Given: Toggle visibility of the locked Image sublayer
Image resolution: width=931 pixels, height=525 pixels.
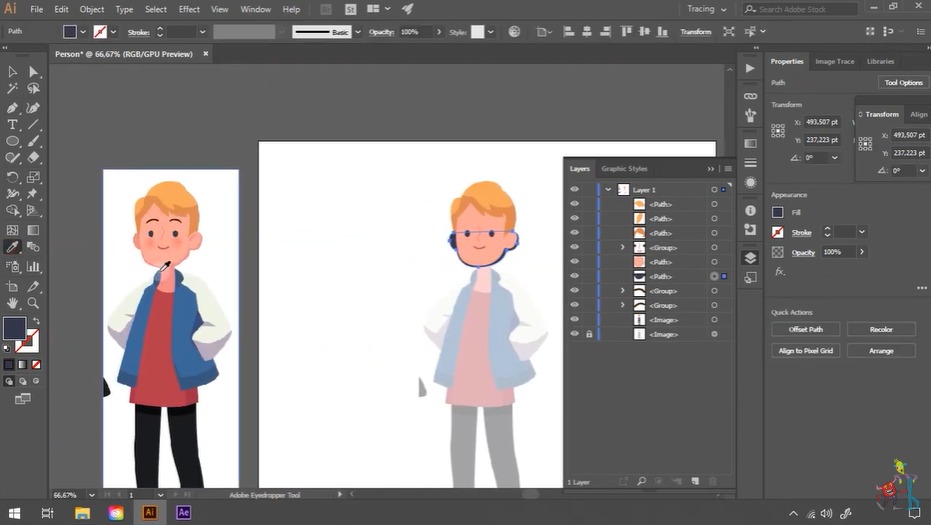Looking at the screenshot, I should tap(574, 334).
